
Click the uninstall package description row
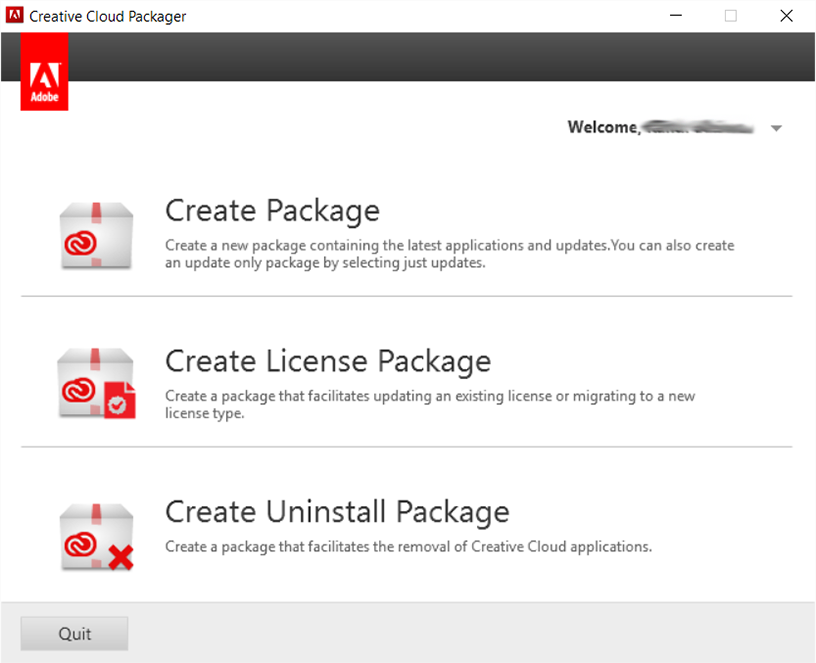(408, 547)
